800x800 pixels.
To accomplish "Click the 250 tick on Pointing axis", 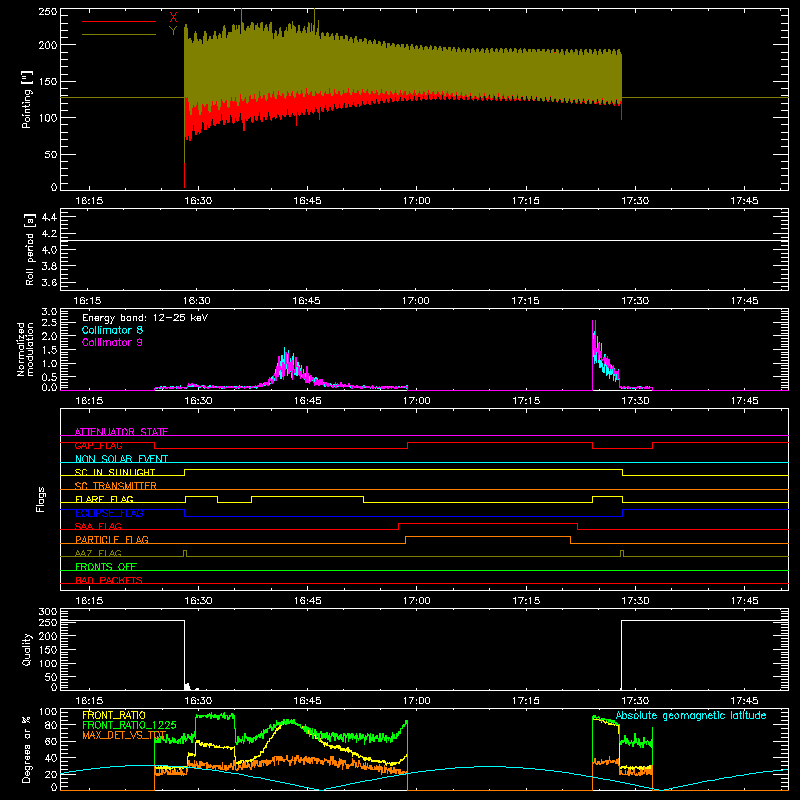I will click(47, 12).
